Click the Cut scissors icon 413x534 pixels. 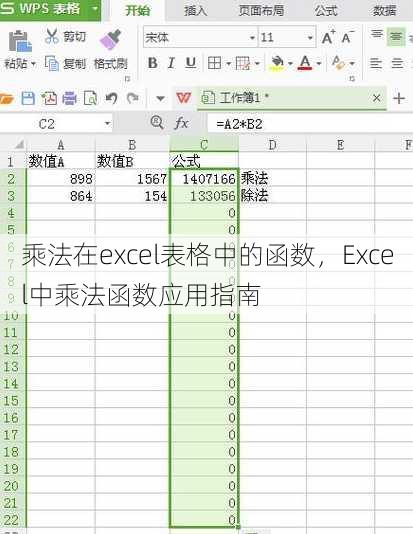point(52,36)
